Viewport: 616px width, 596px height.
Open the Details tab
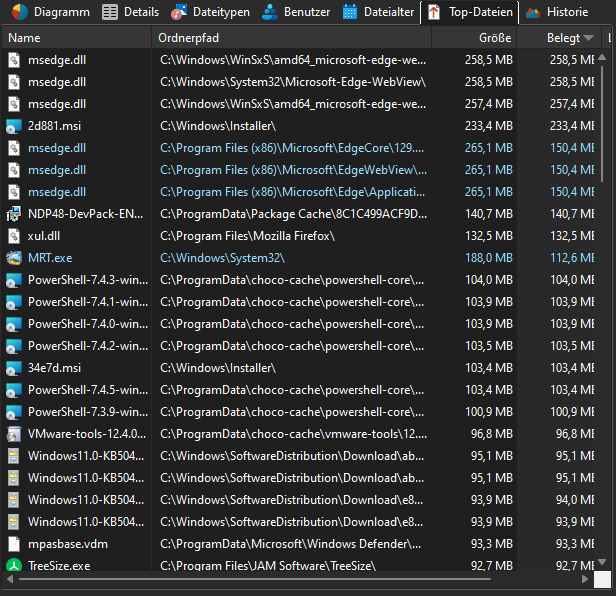click(130, 12)
